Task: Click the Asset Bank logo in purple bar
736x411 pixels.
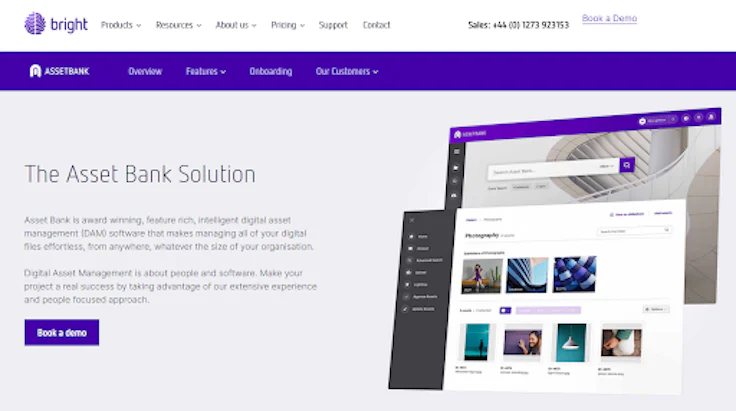Action: point(59,71)
